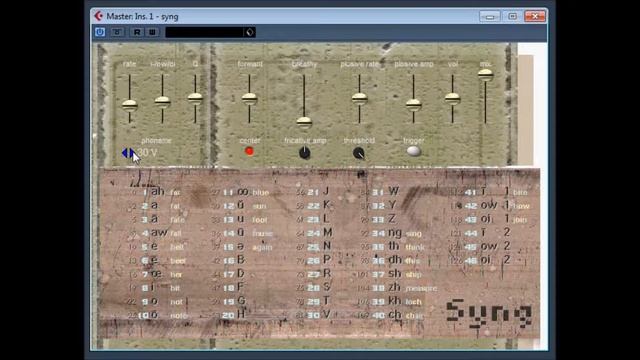Maximize the syng plugin window
This screenshot has height=360, width=640.
[x=512, y=16]
